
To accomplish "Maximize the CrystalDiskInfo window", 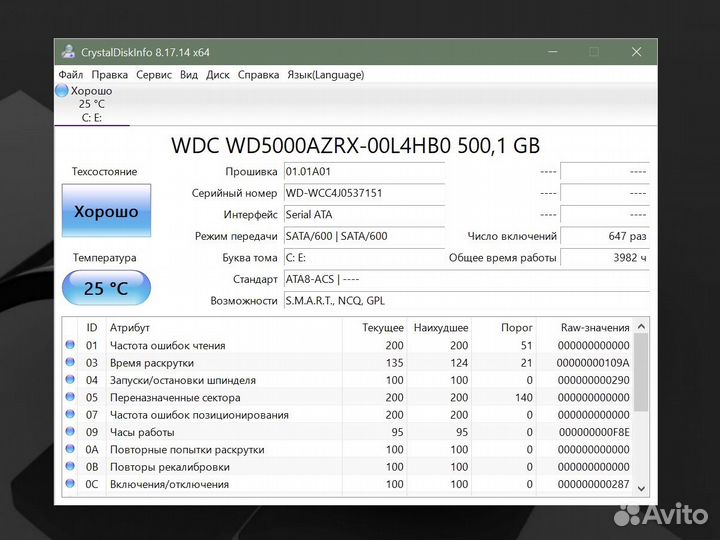I will [x=594, y=51].
